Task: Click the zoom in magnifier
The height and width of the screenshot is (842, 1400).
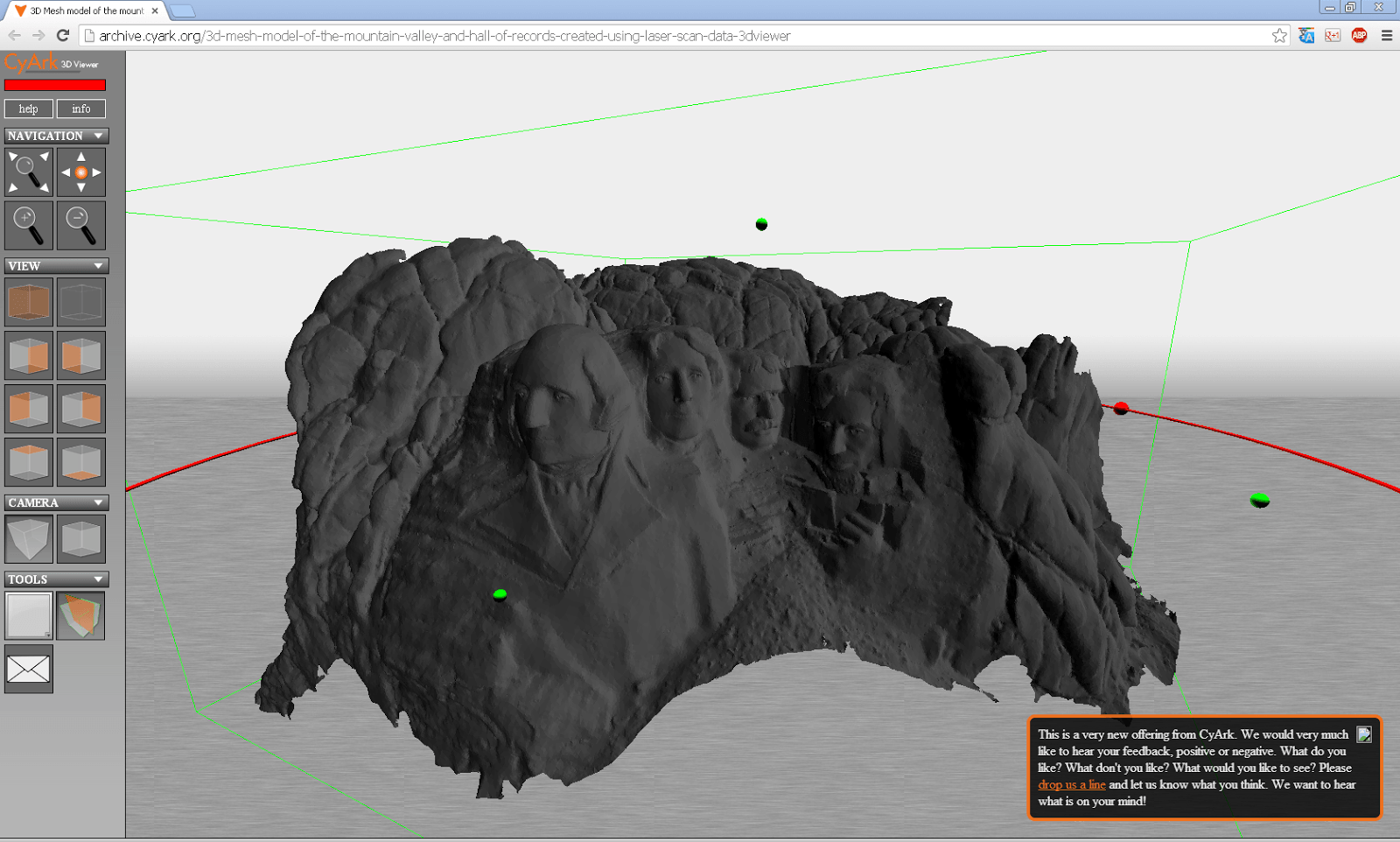Action: coord(29,226)
